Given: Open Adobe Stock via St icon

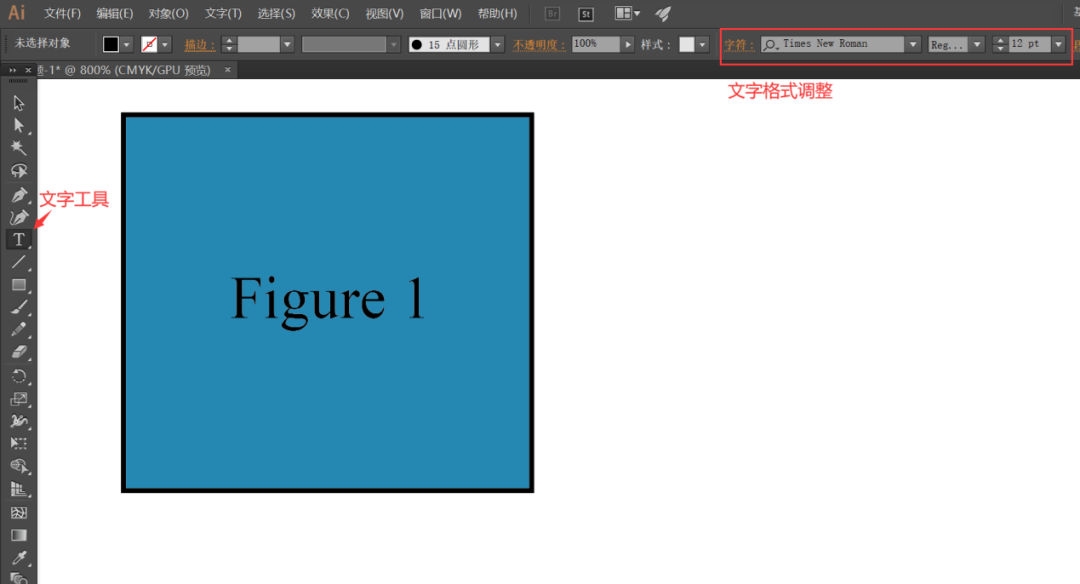Looking at the screenshot, I should tap(586, 14).
